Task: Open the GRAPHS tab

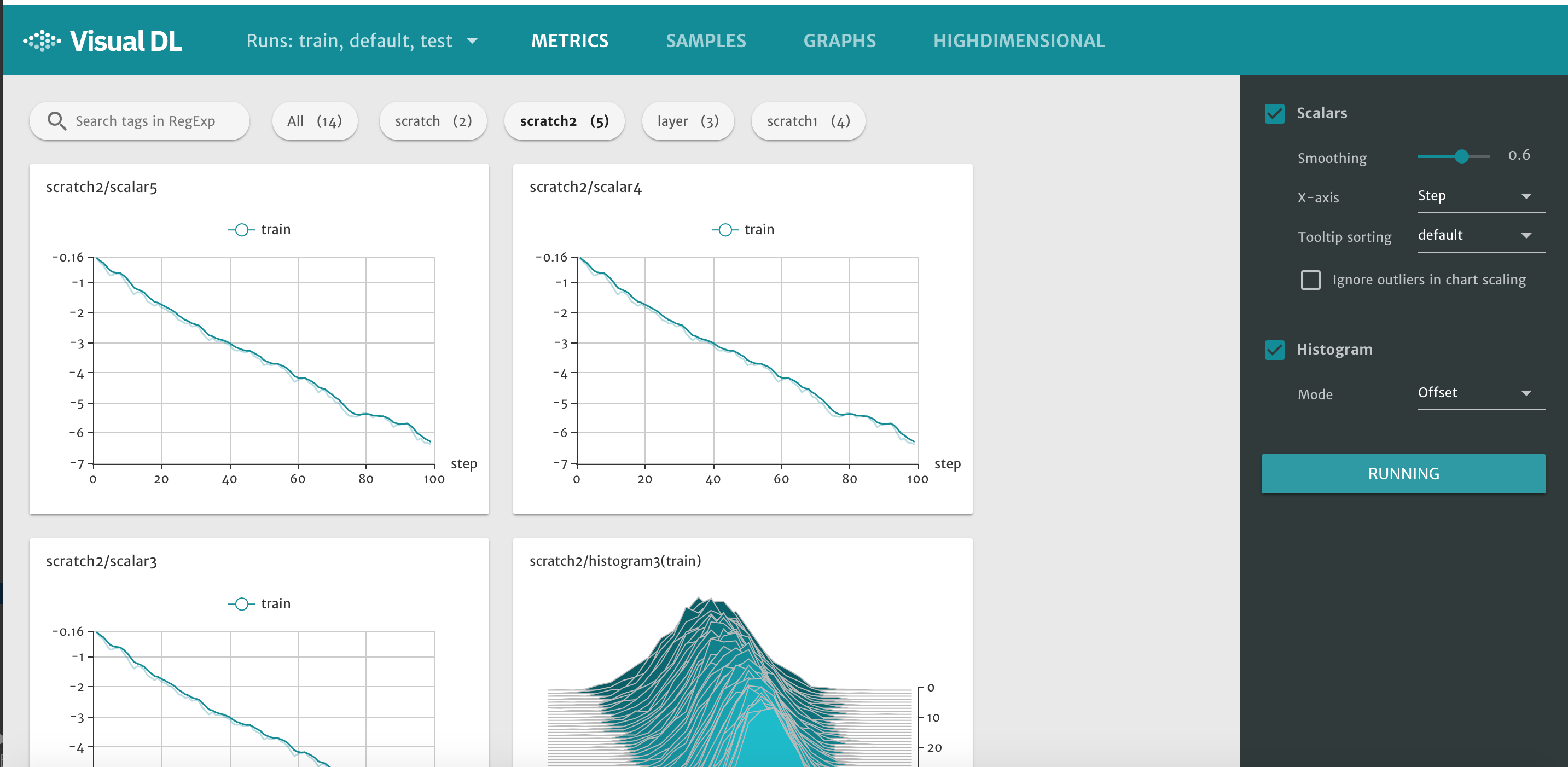Action: click(x=839, y=40)
